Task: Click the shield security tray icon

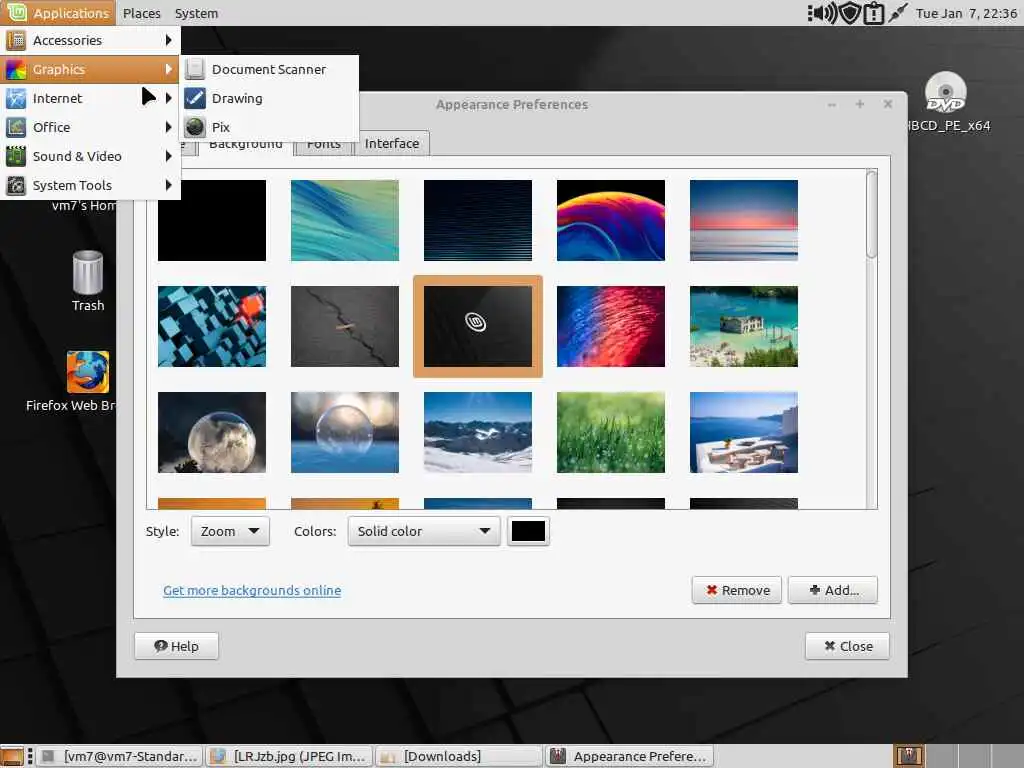Action: pos(850,13)
